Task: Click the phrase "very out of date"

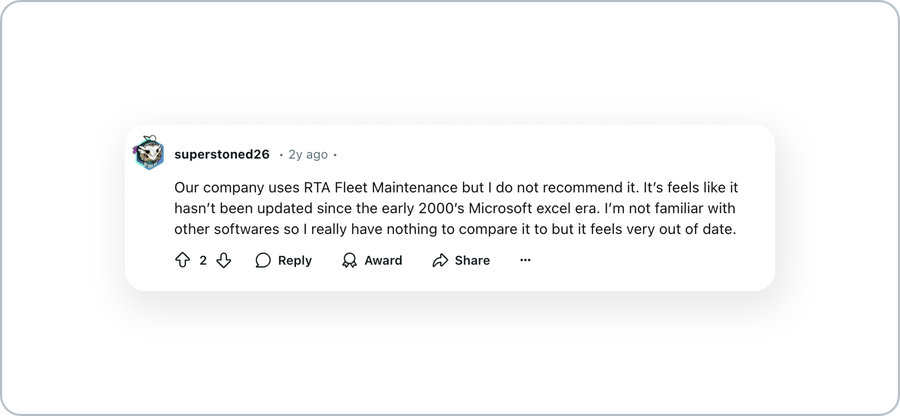Action: [x=681, y=229]
